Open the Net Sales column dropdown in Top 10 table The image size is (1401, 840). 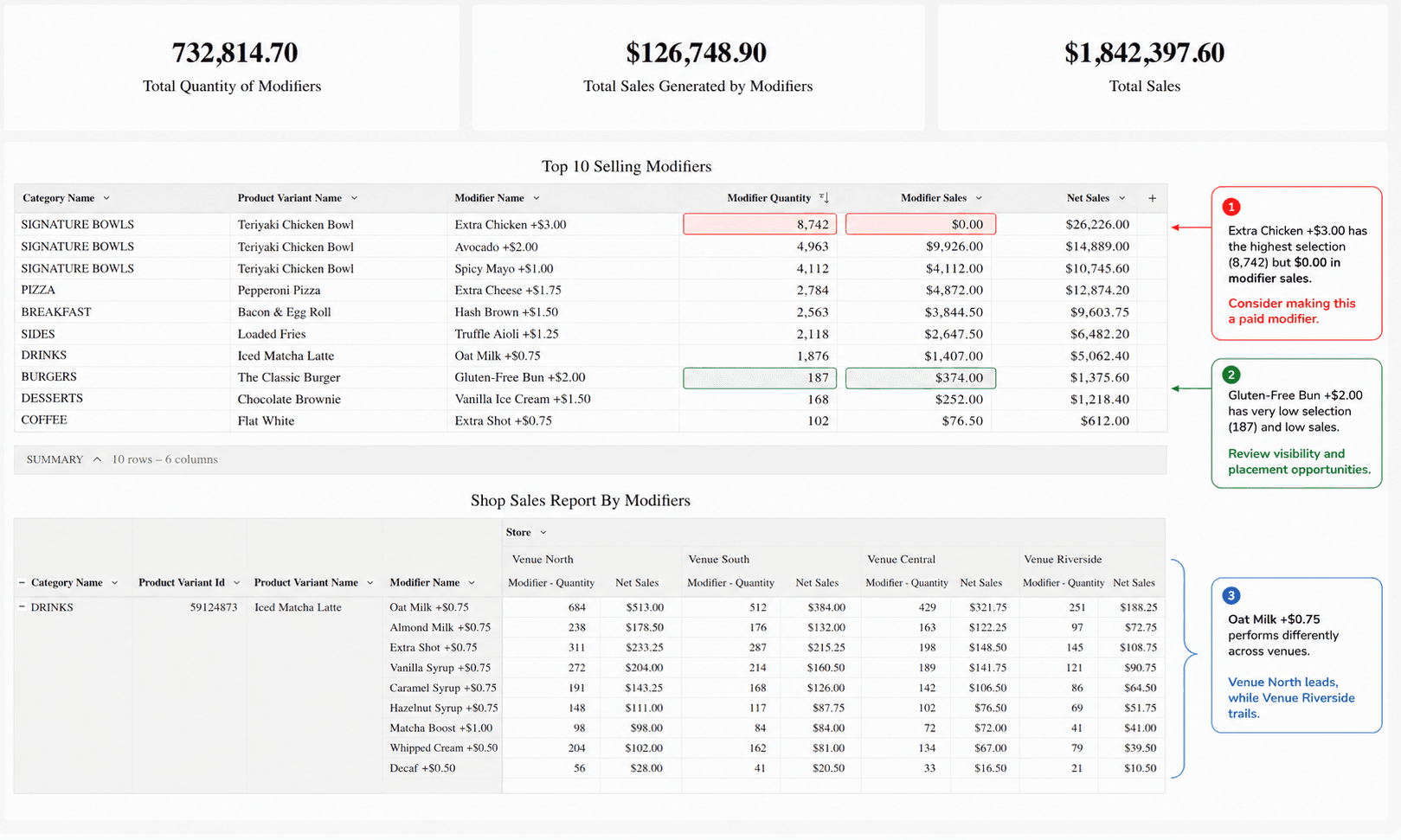click(1121, 198)
